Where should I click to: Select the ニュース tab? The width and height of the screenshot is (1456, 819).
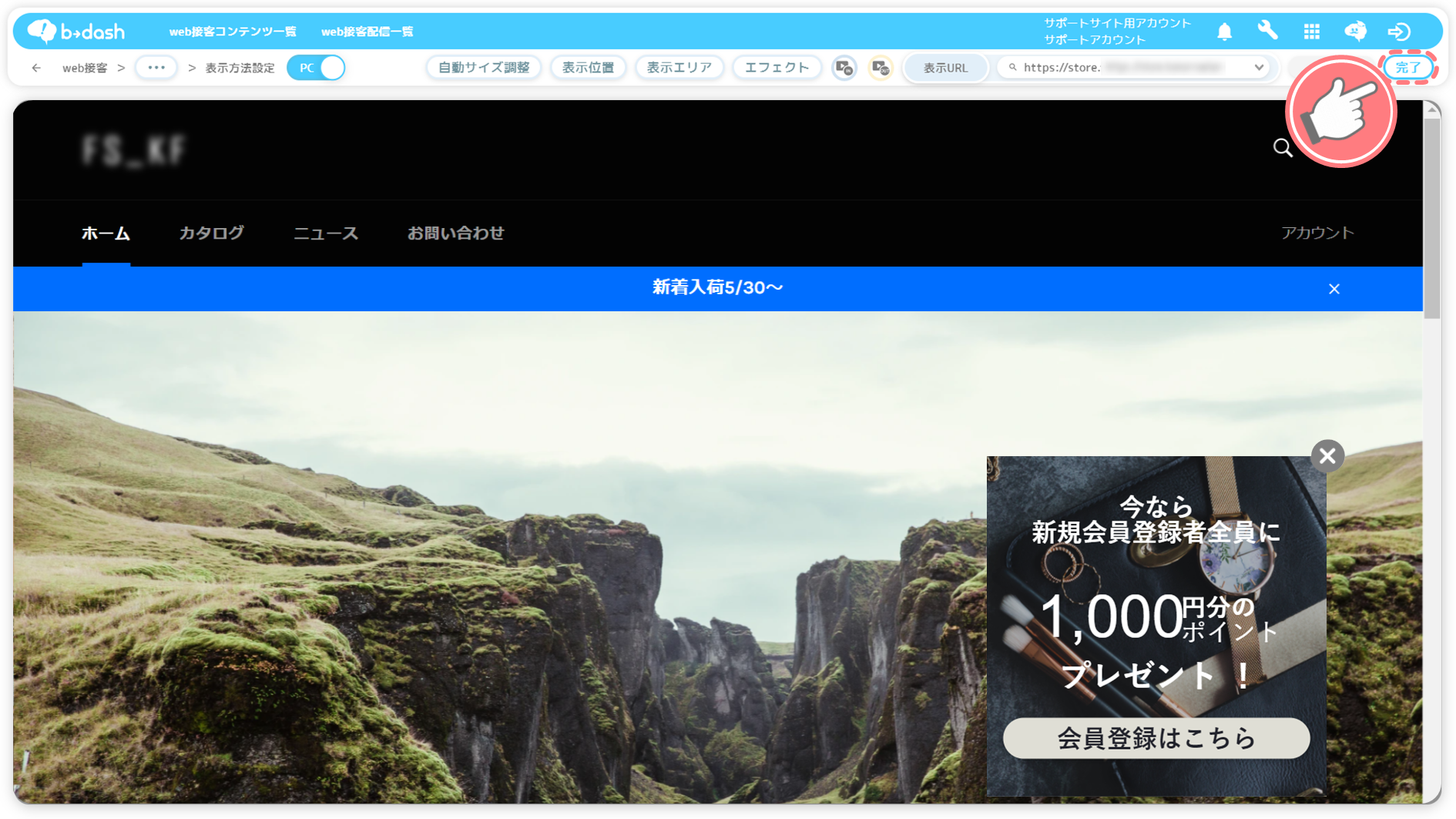(326, 233)
